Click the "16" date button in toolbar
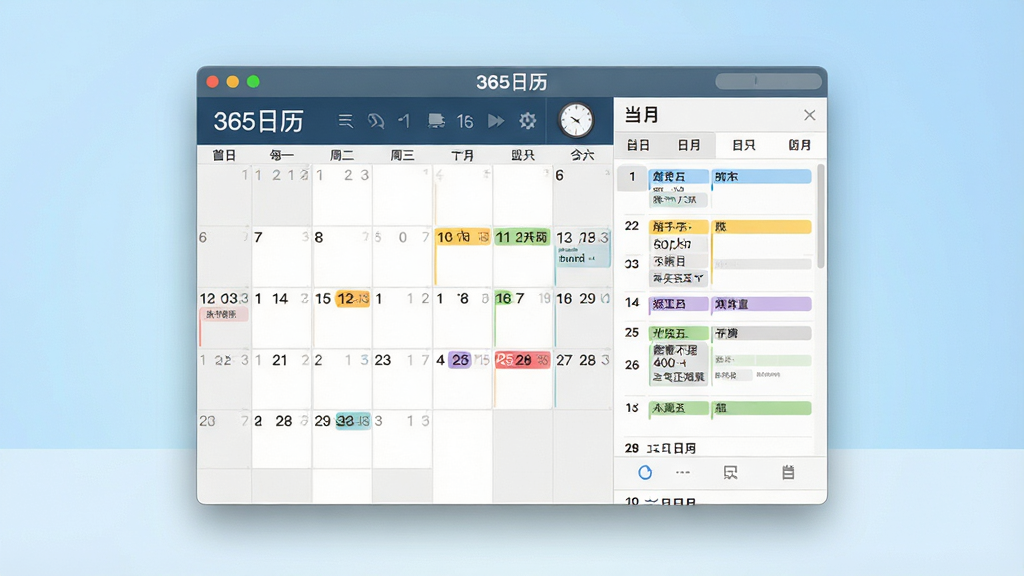The image size is (1024, 576). [465, 121]
